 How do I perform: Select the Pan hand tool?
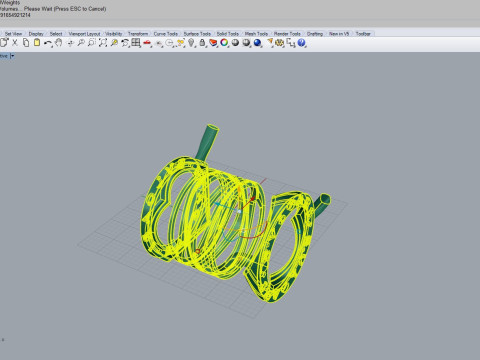point(59,43)
